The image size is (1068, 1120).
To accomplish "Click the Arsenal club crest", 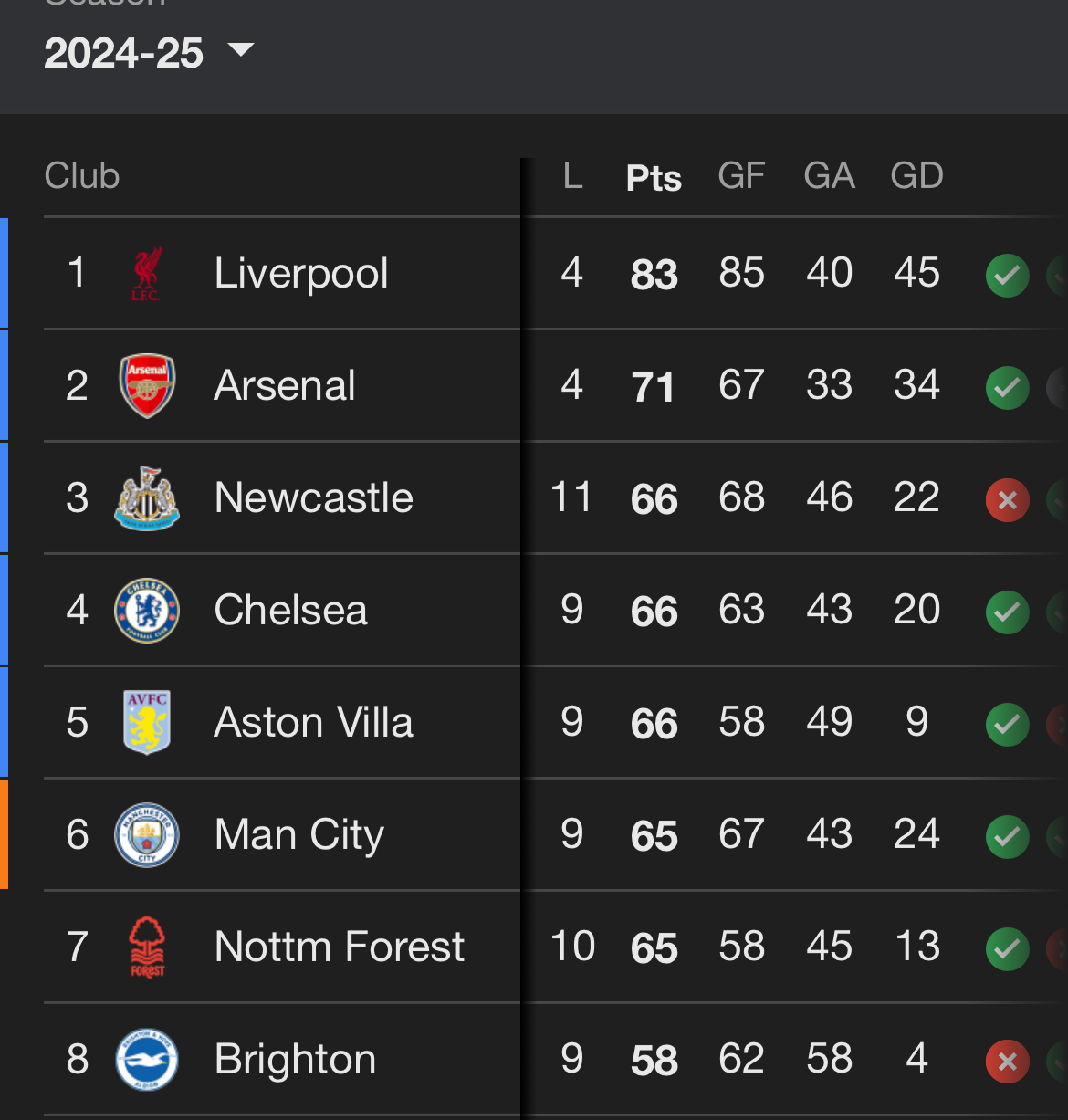I will [x=147, y=385].
